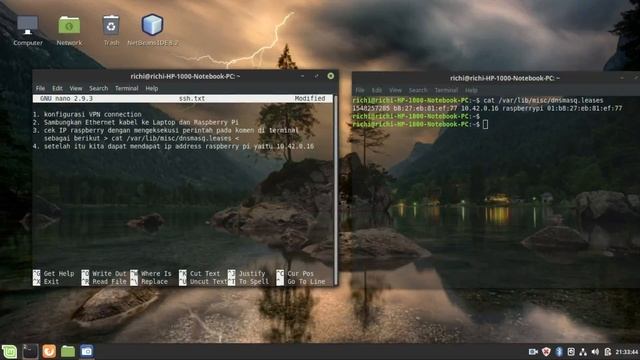Open View menu in nano terminal window
The height and width of the screenshot is (360, 640).
pyautogui.click(x=76, y=88)
